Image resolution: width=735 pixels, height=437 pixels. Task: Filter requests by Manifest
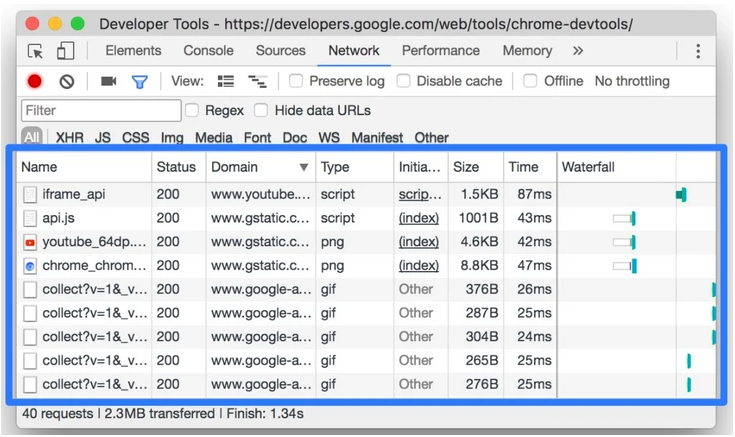click(x=377, y=137)
